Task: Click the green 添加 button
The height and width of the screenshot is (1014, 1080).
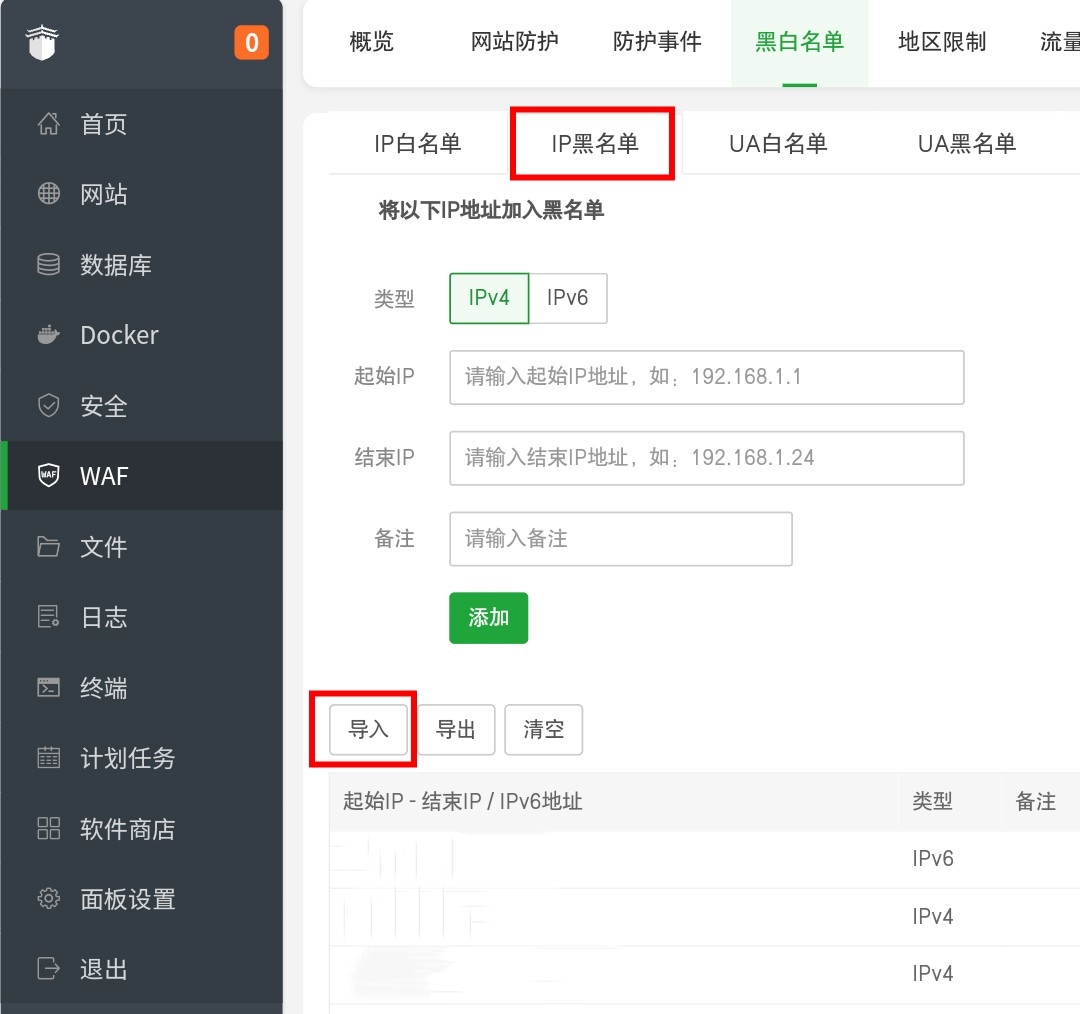Action: coord(488,618)
